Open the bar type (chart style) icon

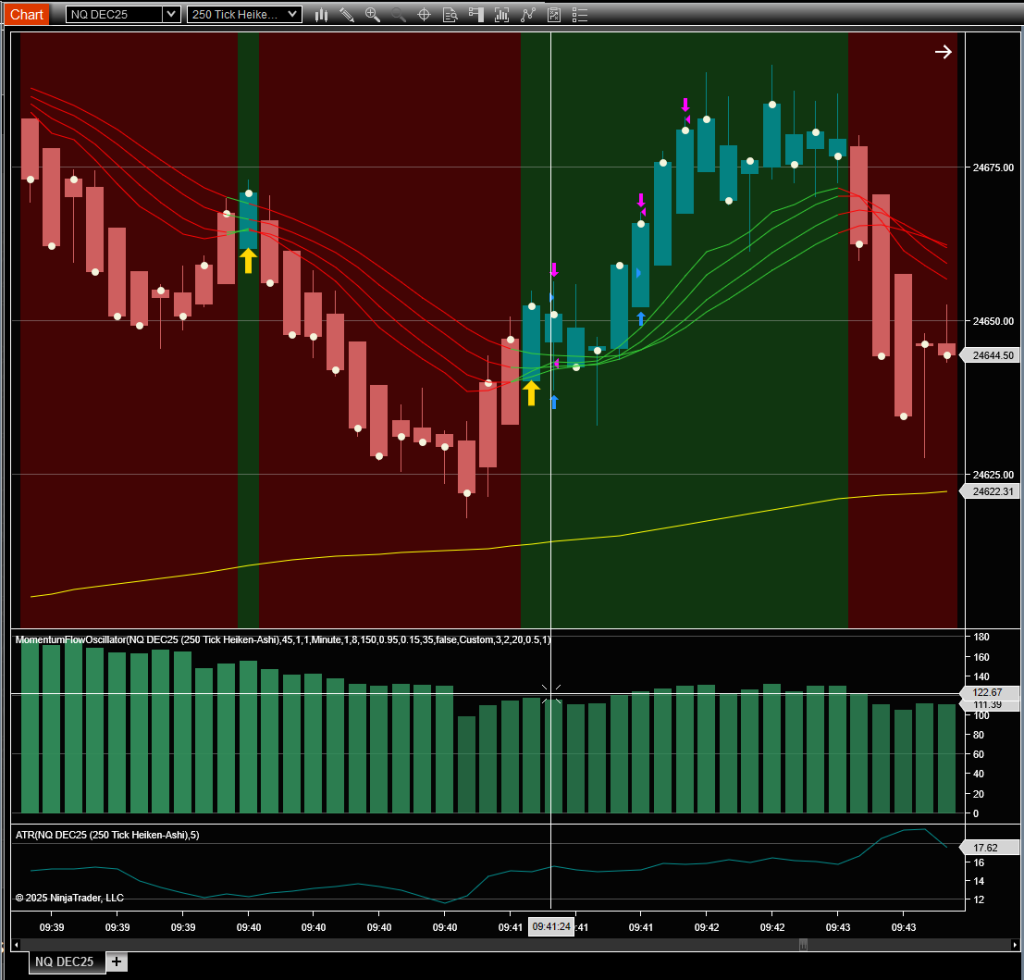[x=322, y=14]
